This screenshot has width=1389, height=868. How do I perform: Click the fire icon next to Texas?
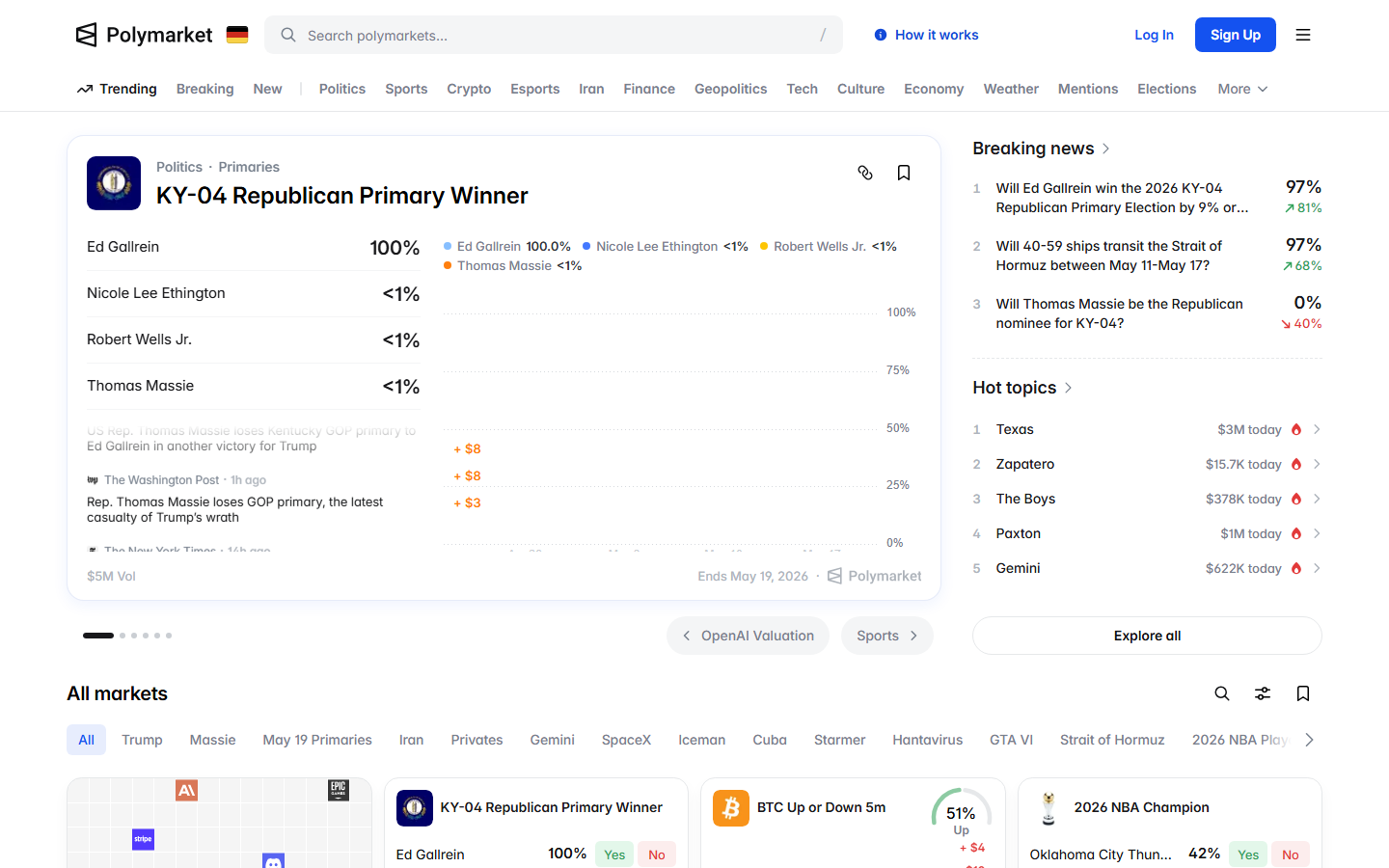click(1296, 429)
